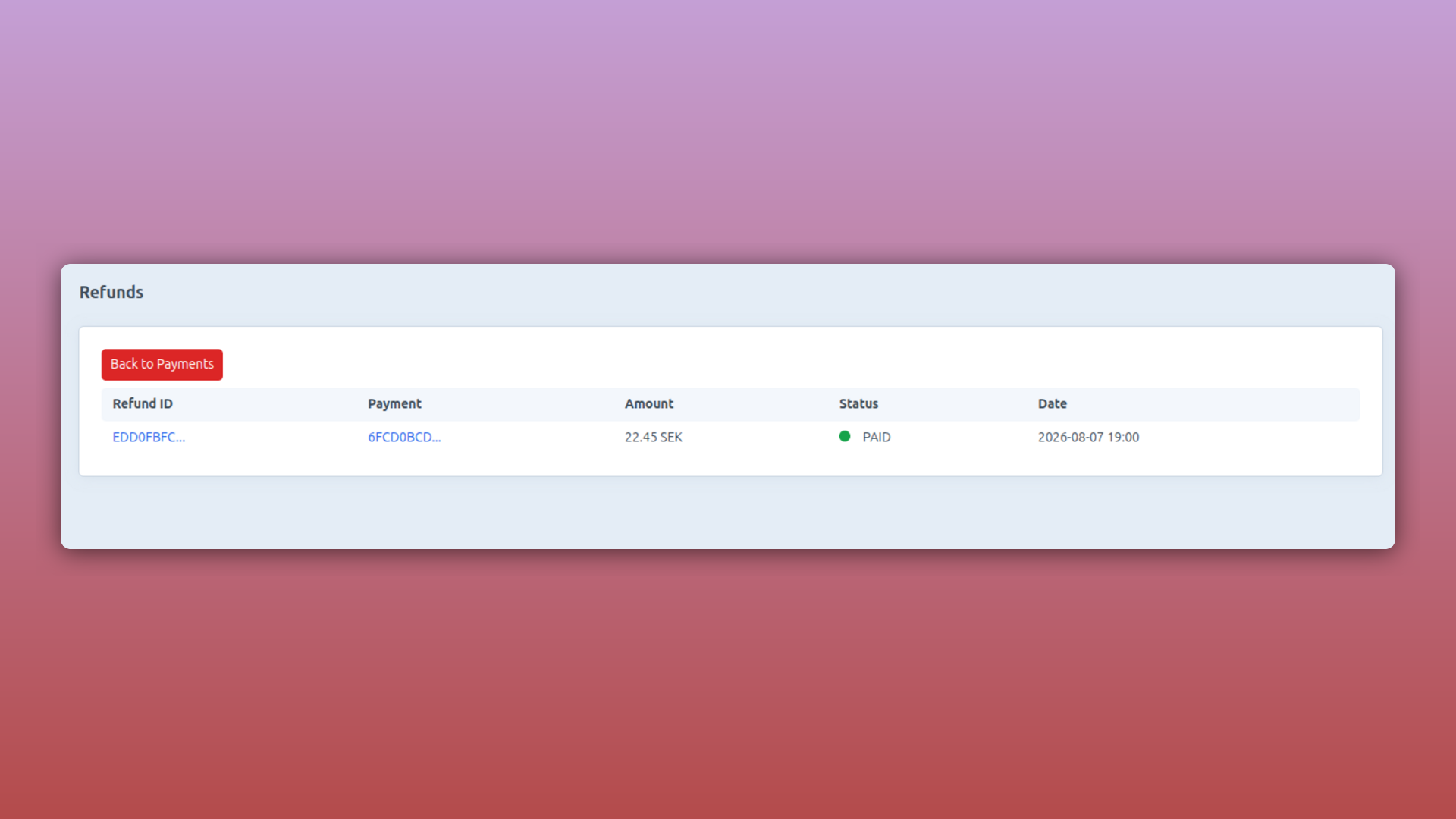Click the green PAID status dot

(845, 436)
